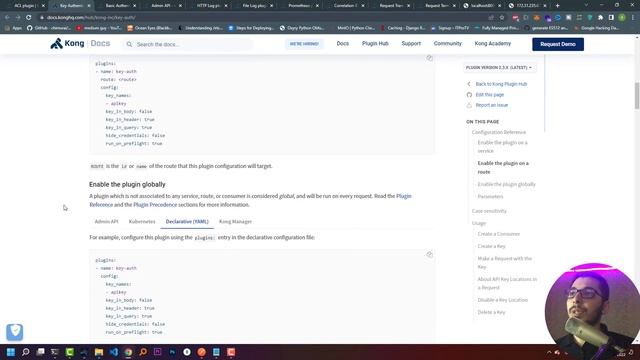The height and width of the screenshot is (360, 640).
Task: Open the Windows Start menu
Action: (11, 352)
